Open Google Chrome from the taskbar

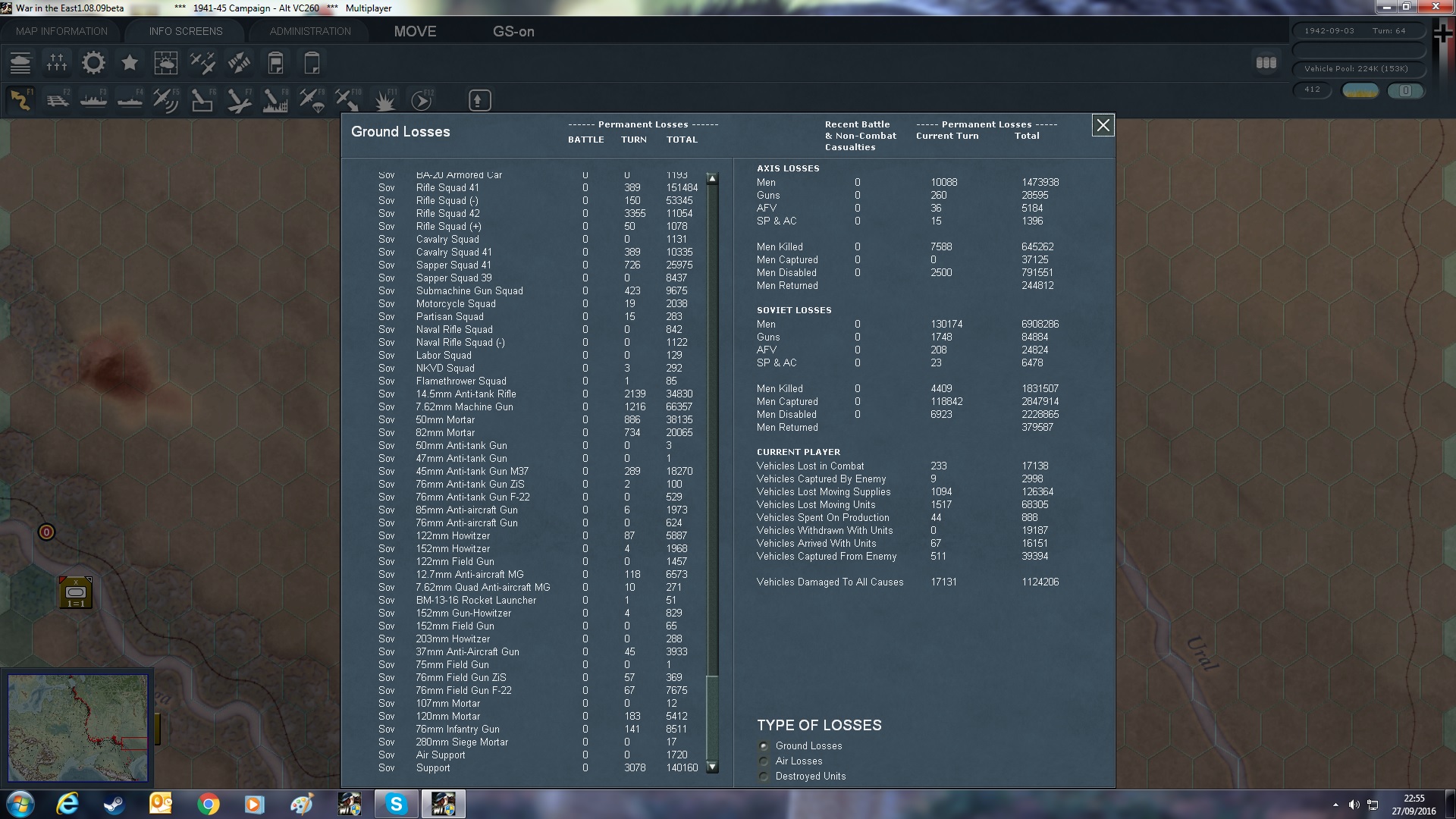coord(208,804)
